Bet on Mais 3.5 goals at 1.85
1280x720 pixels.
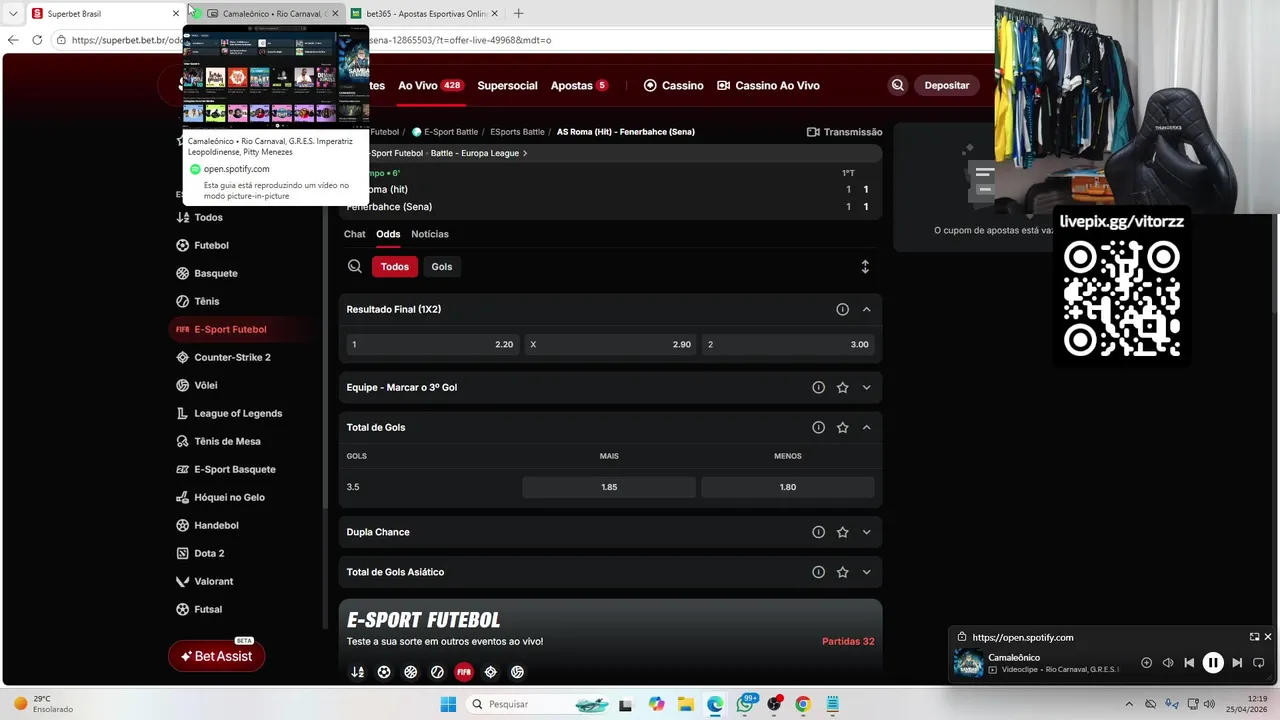609,488
